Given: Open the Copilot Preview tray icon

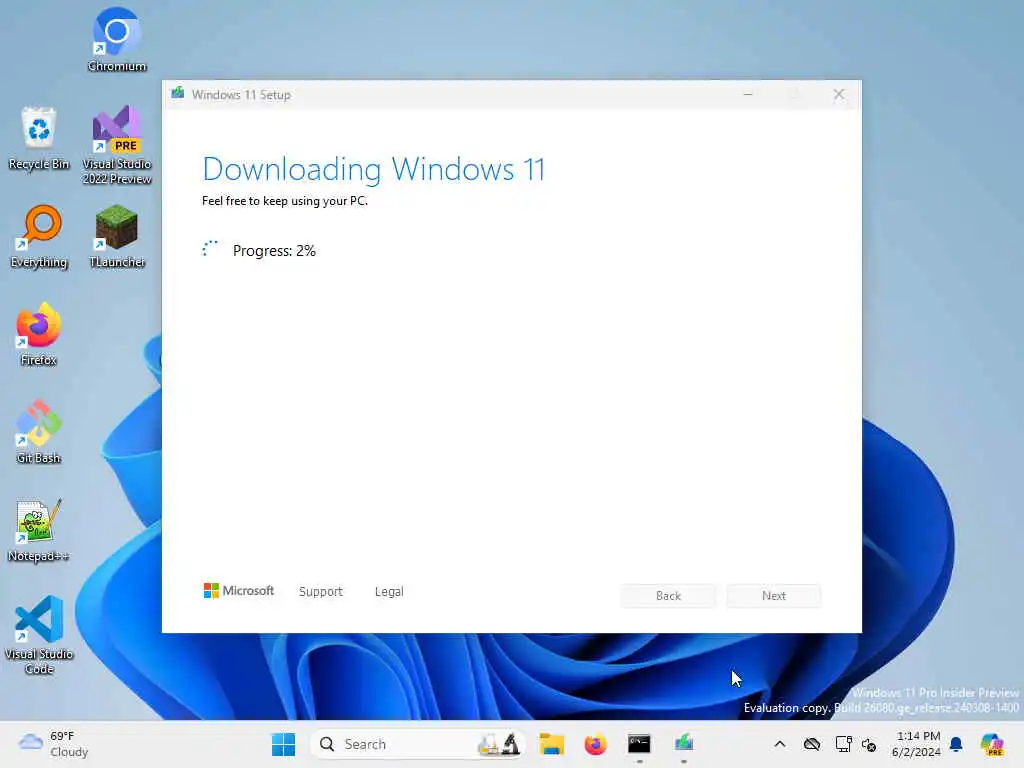Looking at the screenshot, I should coord(992,744).
